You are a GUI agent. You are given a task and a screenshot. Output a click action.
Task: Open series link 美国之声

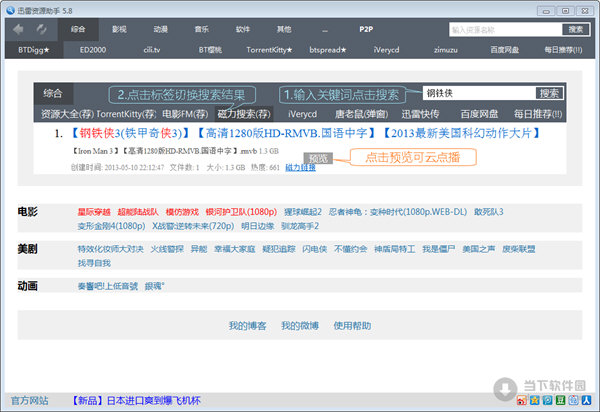pyautogui.click(x=478, y=249)
